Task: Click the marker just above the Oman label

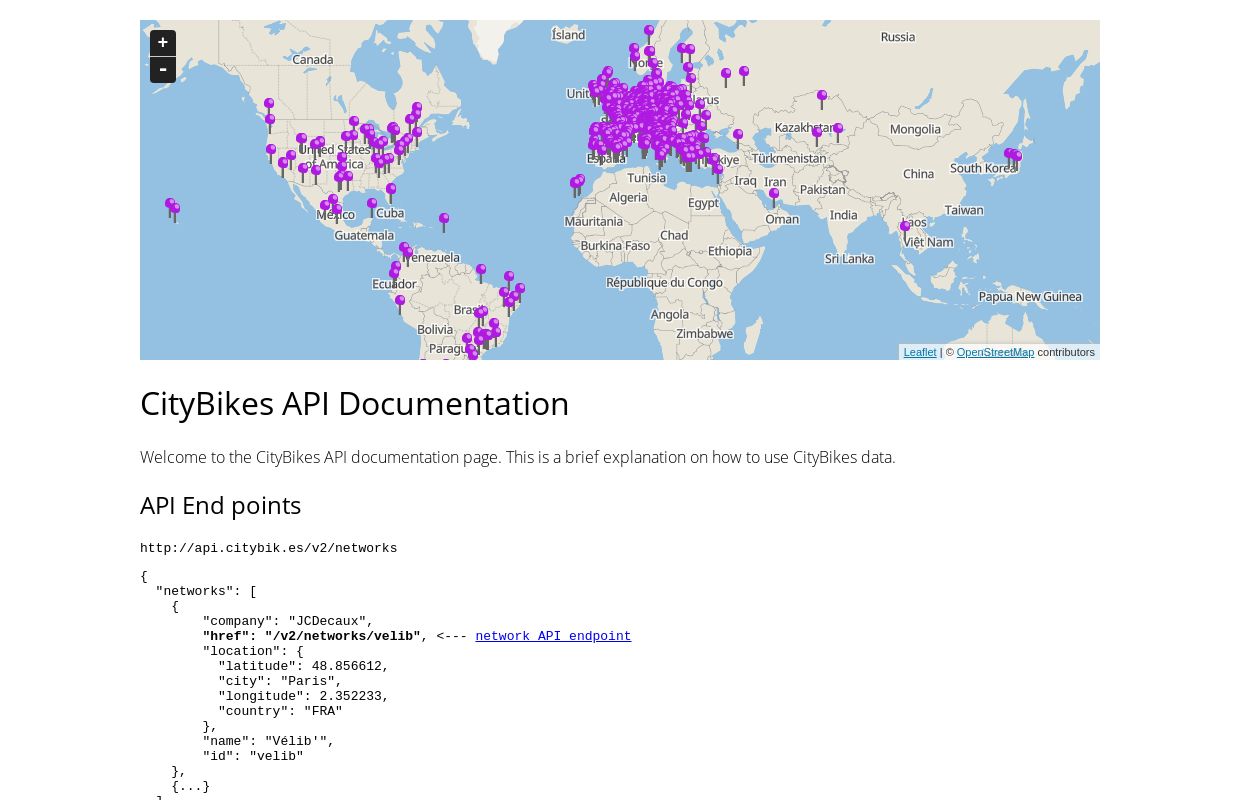Action: [774, 197]
